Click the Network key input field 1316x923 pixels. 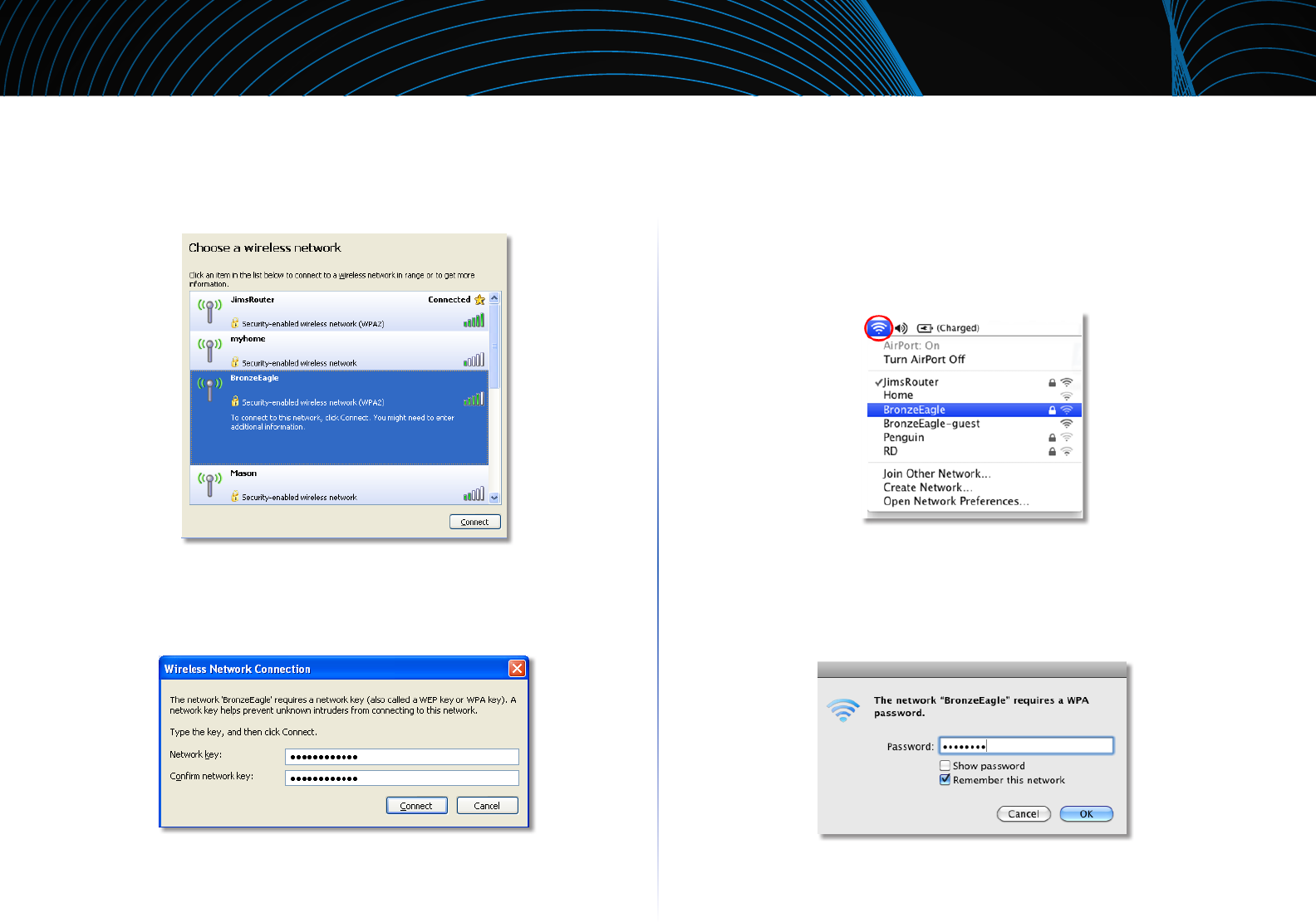click(402, 757)
